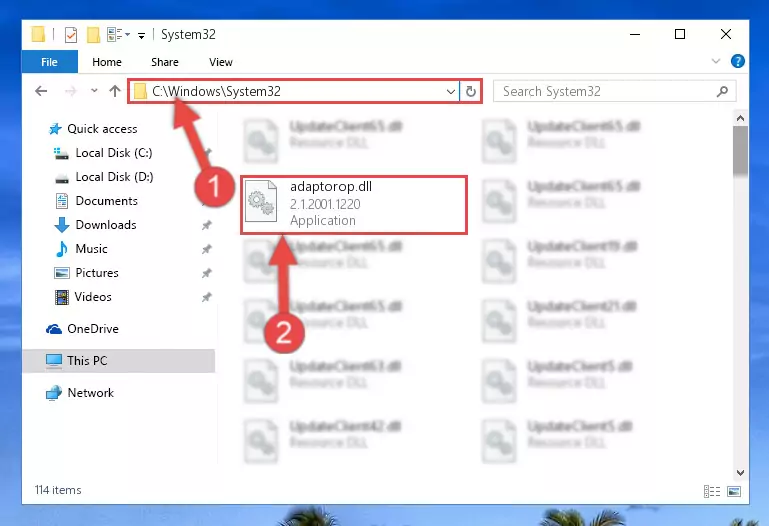Click the pin icon next to Music
769x526 pixels.
point(206,249)
